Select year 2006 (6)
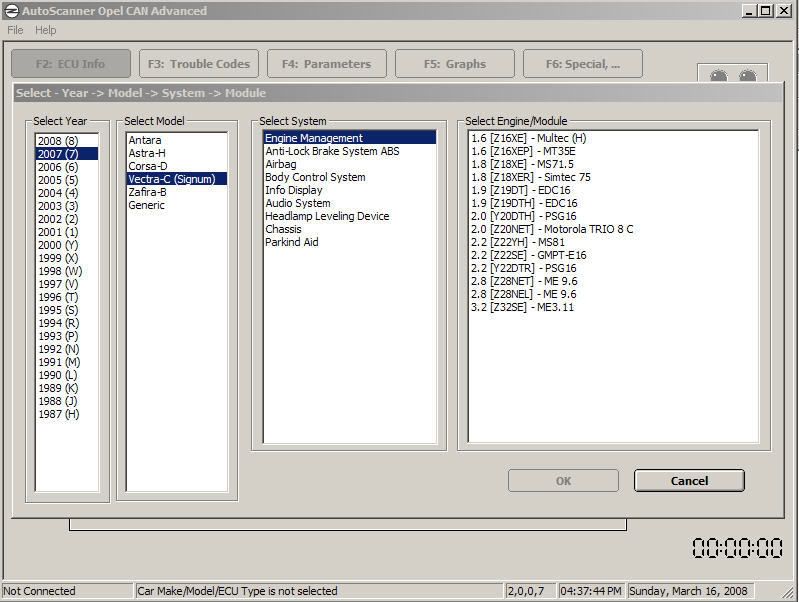 (x=67, y=167)
